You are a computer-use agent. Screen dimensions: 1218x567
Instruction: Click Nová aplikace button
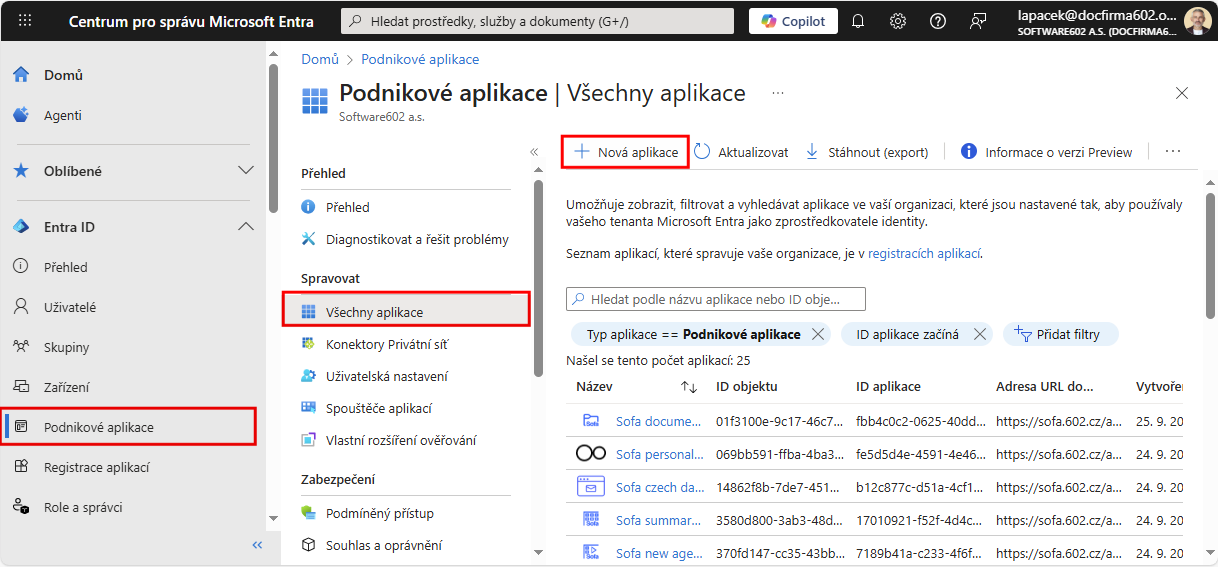click(x=625, y=151)
